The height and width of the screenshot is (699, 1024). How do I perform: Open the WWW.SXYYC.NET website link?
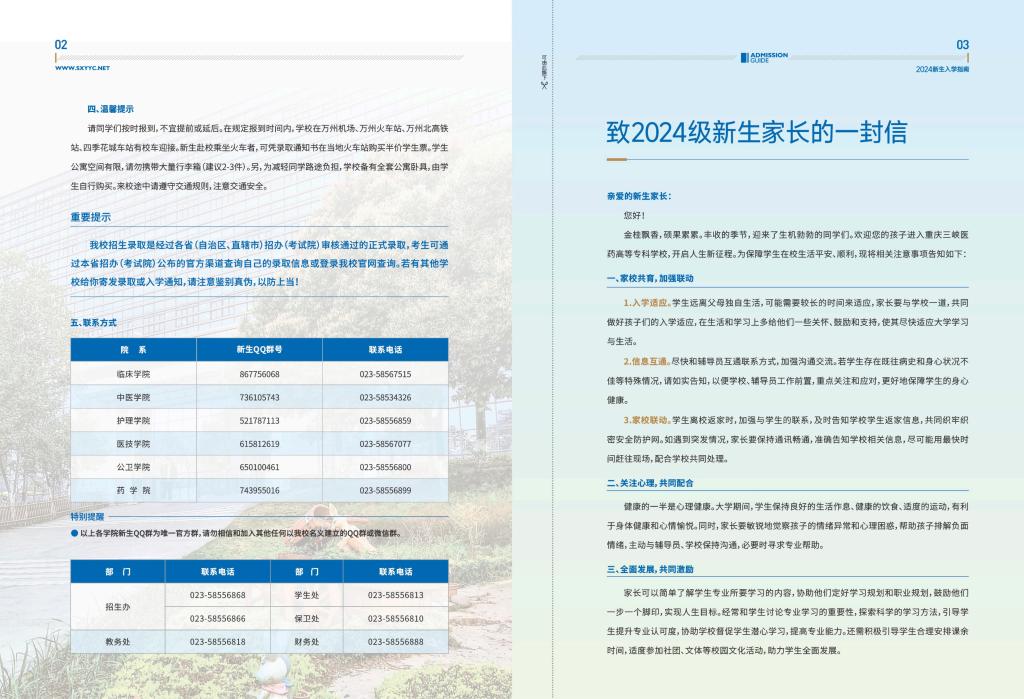coord(82,68)
